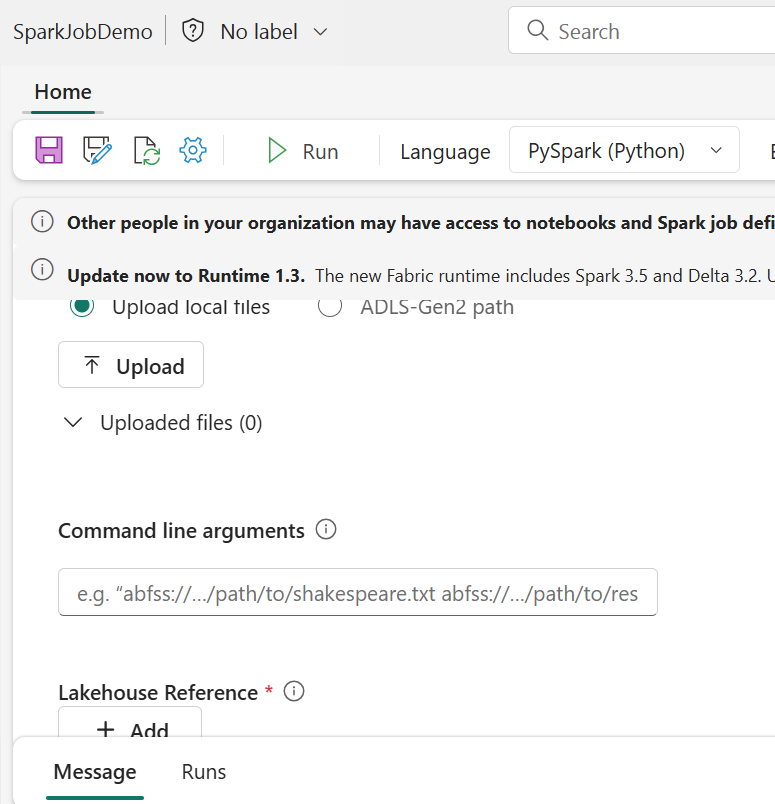Click the document refresh icon

click(x=146, y=151)
